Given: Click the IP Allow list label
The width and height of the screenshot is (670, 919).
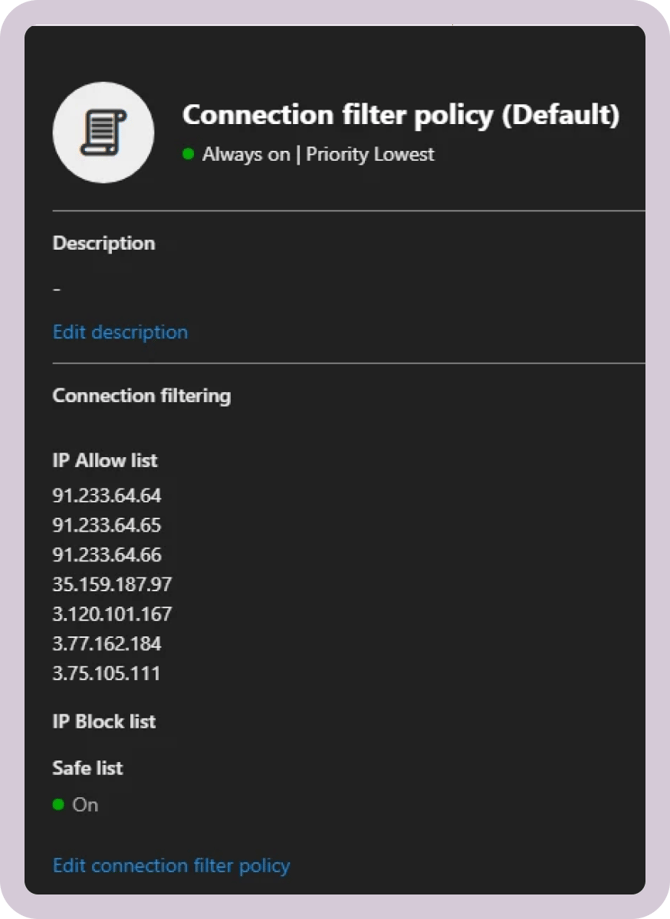Looking at the screenshot, I should pyautogui.click(x=105, y=461).
